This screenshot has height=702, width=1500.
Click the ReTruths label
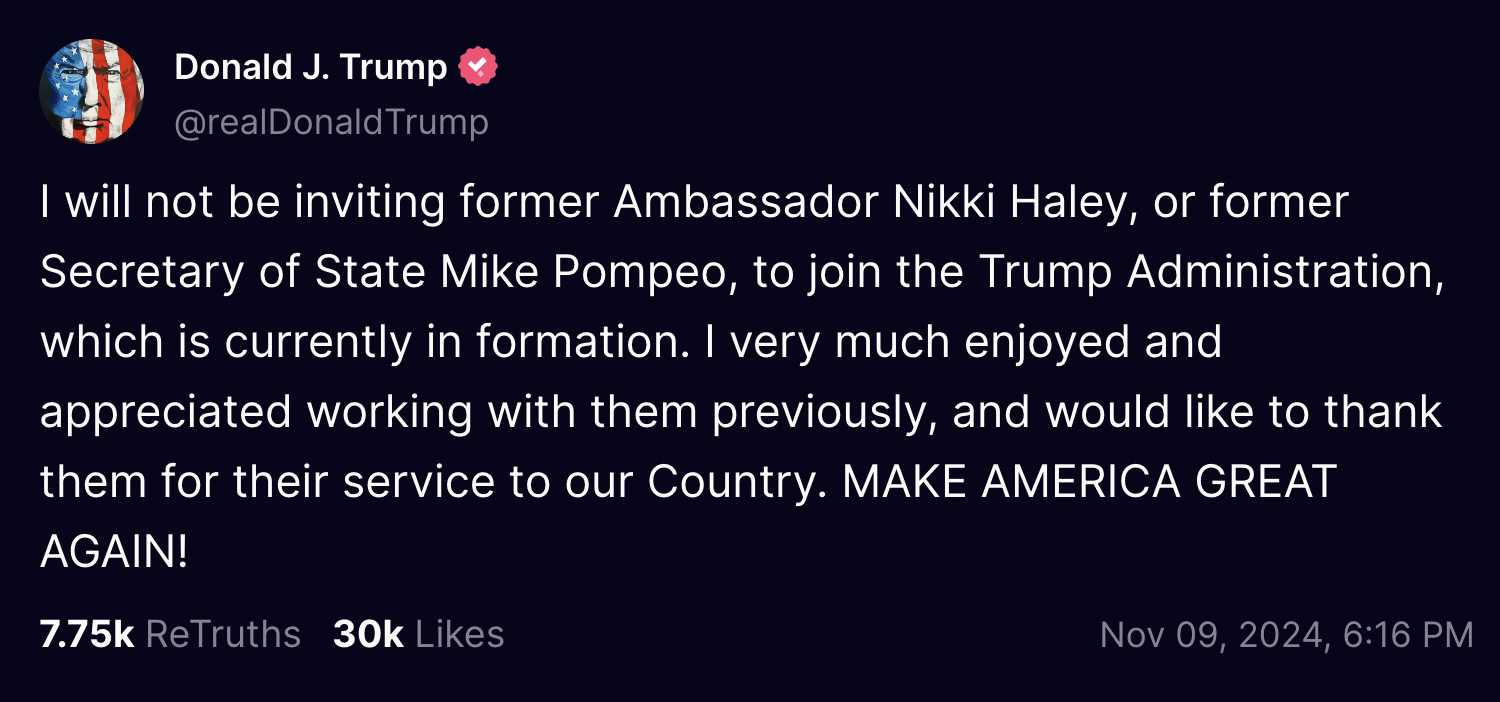point(223,634)
